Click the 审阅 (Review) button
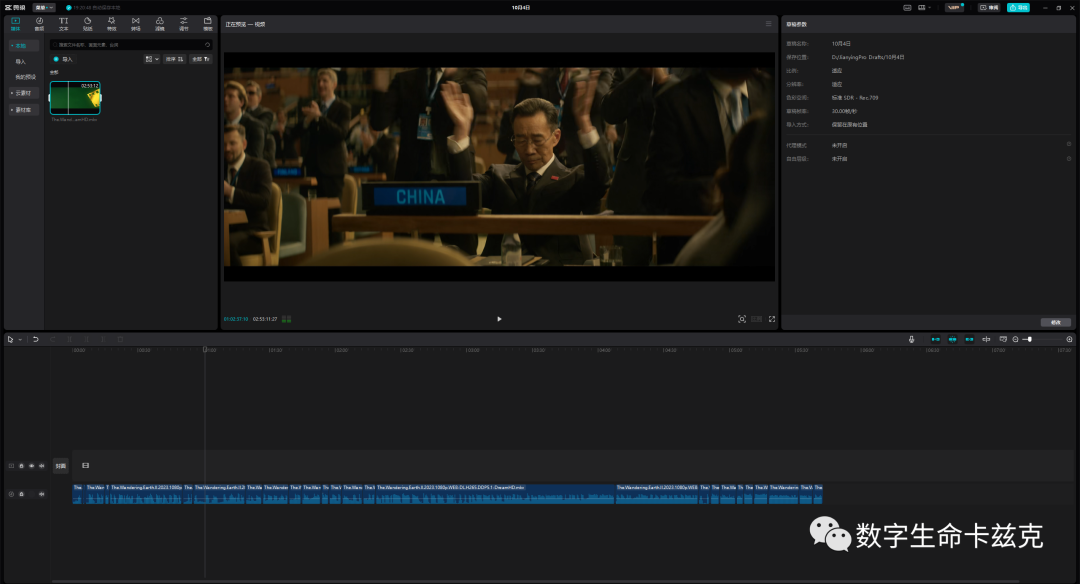This screenshot has height=584, width=1080. [x=989, y=8]
